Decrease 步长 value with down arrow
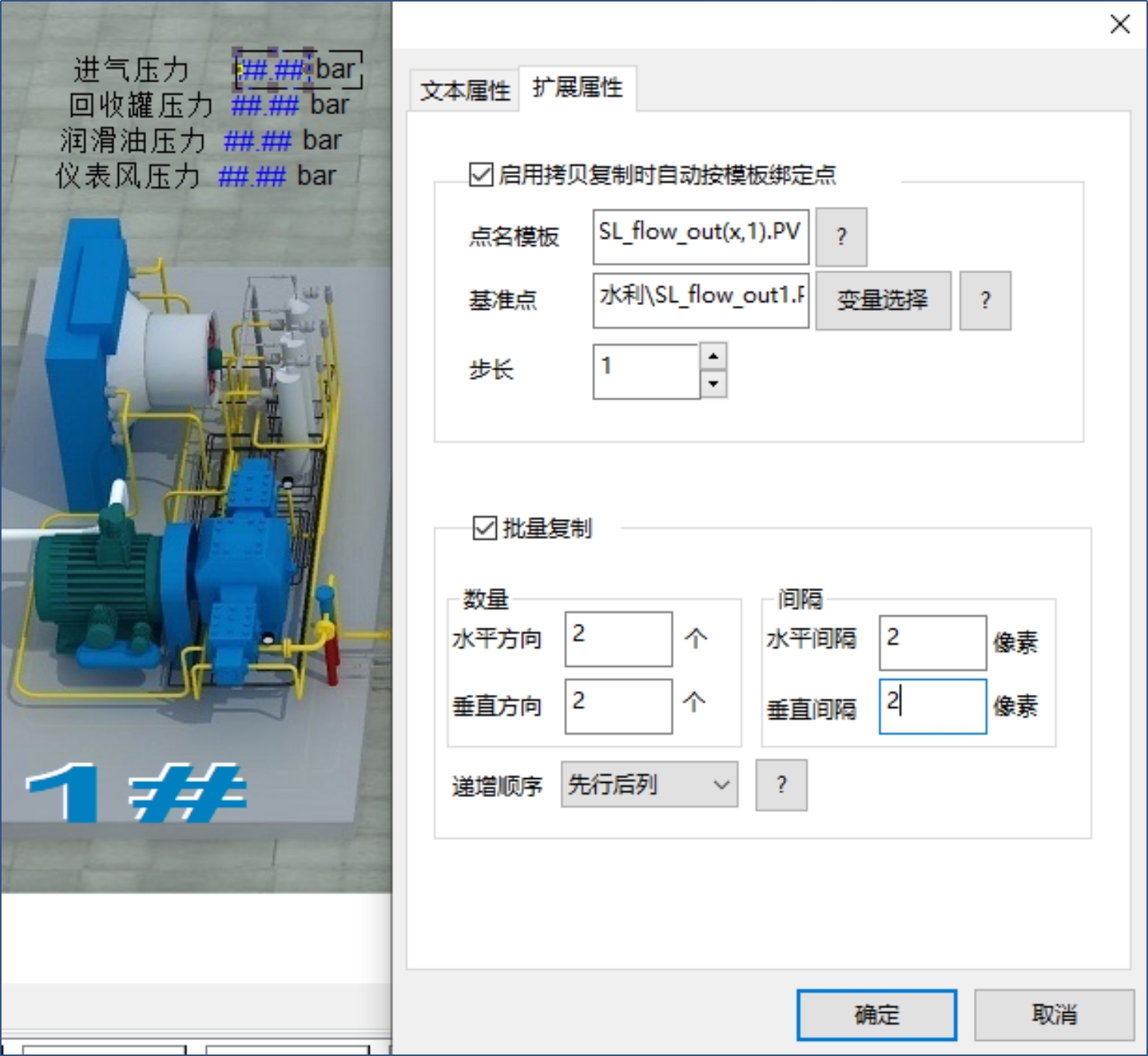 pyautogui.click(x=713, y=384)
